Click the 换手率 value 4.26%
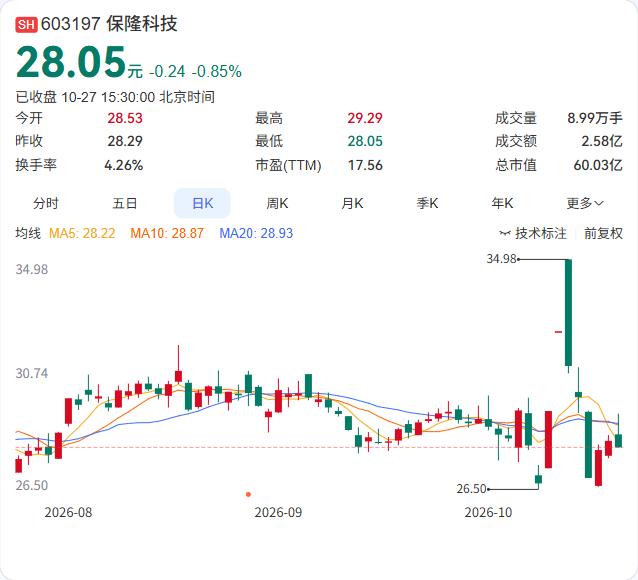The height and width of the screenshot is (580, 638). coord(123,165)
